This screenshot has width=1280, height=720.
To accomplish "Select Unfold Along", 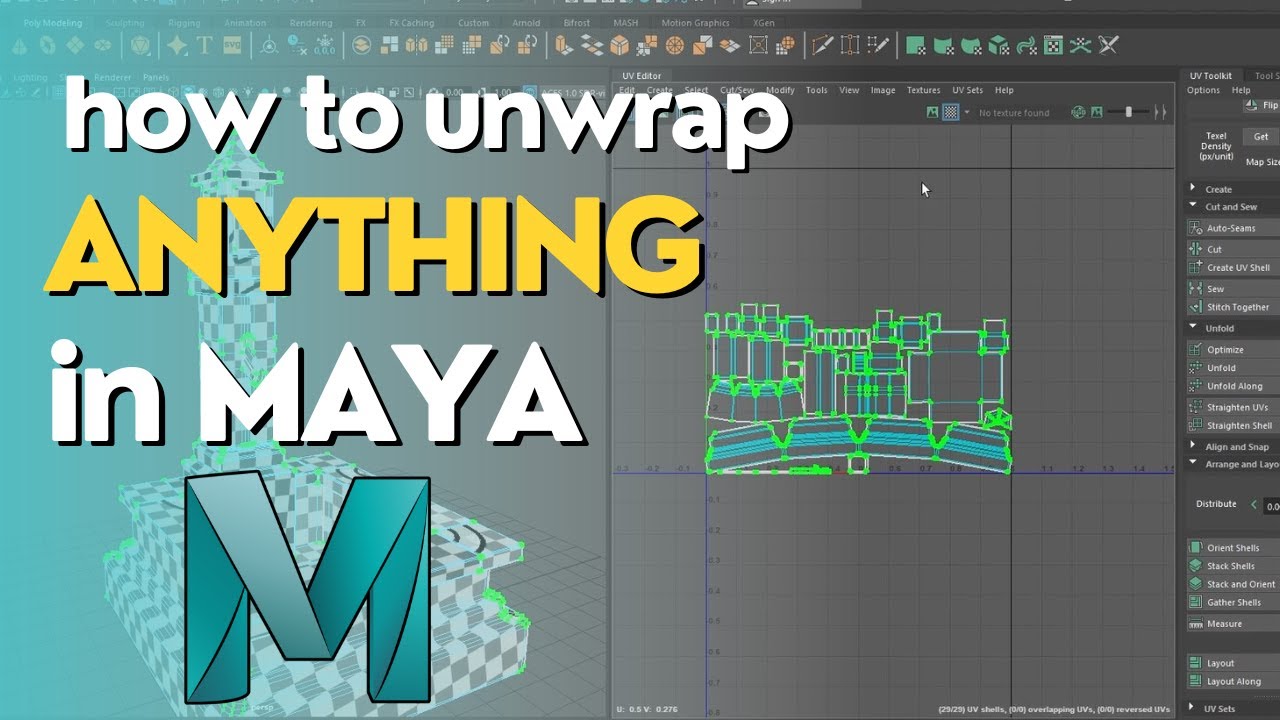I will (1233, 386).
